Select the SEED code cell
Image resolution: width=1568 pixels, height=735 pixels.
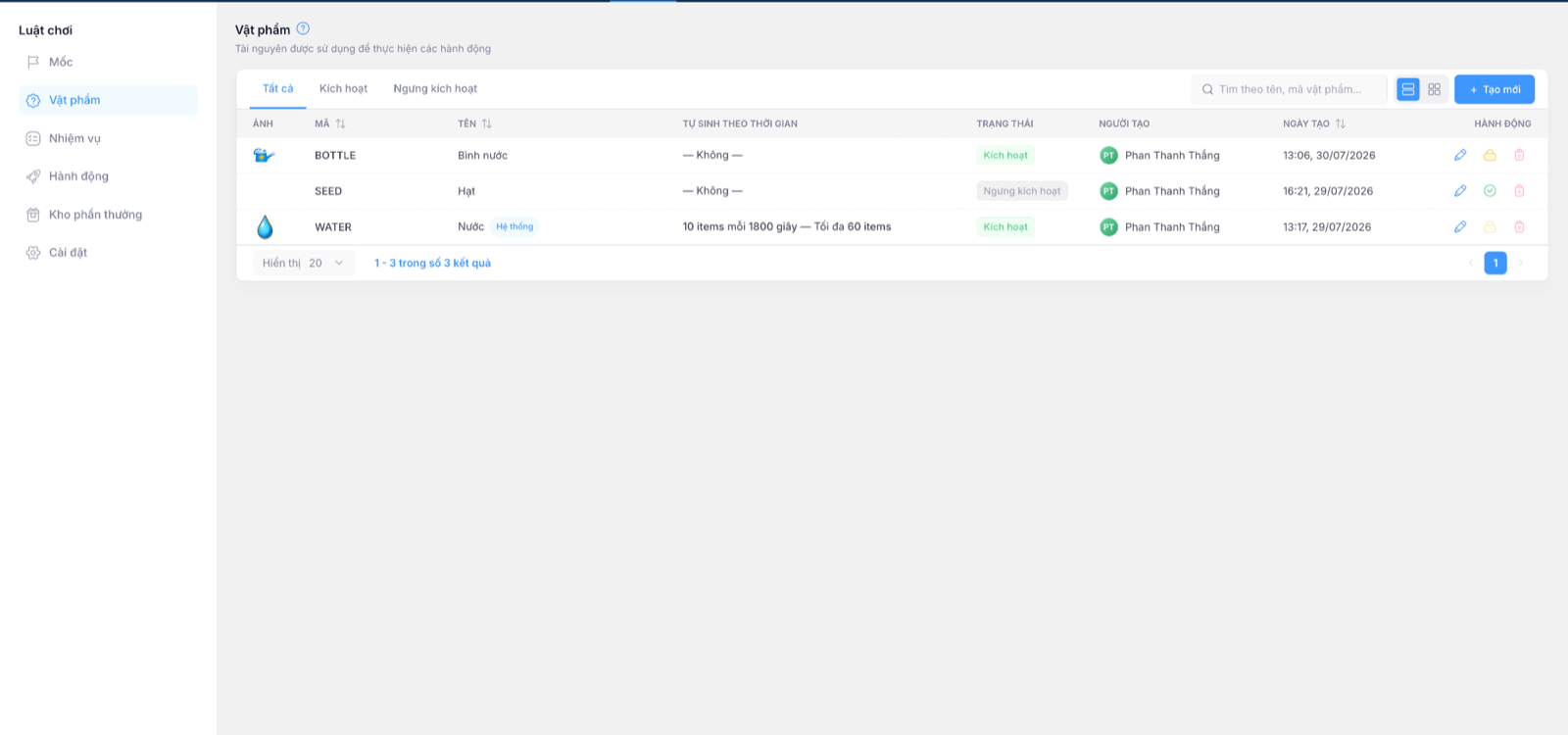[x=328, y=191]
